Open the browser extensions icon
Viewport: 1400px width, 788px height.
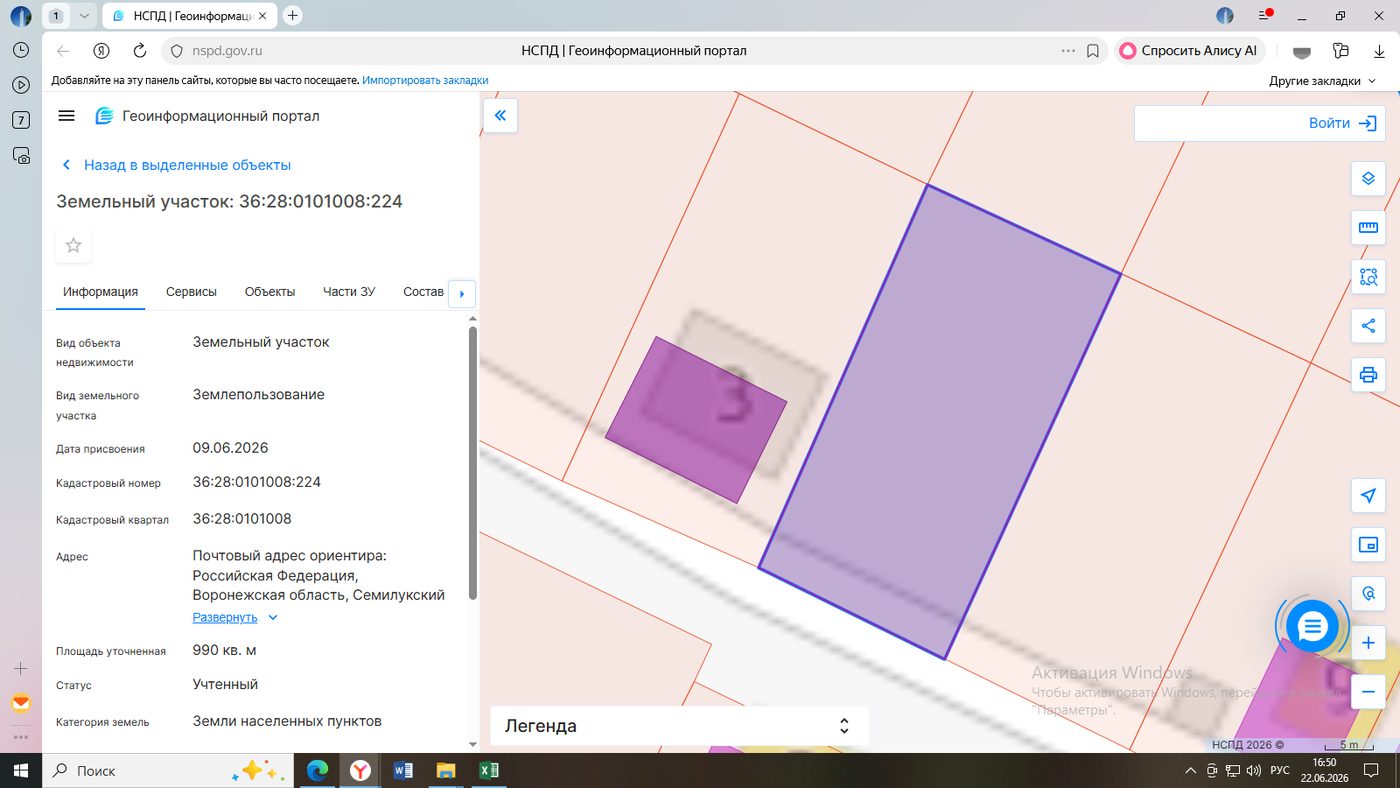1341,51
